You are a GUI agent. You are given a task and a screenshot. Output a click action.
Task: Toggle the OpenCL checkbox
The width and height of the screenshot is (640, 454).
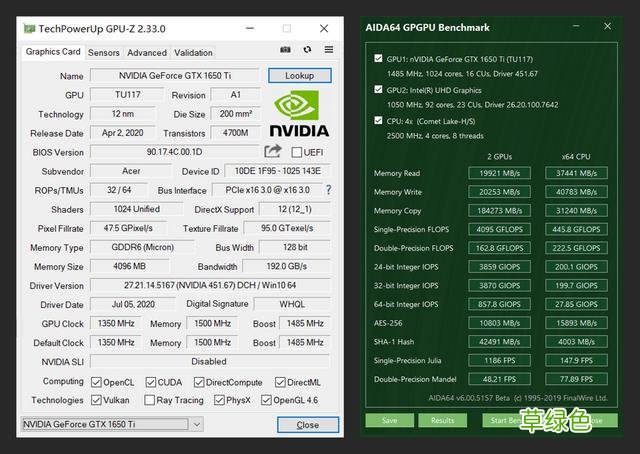[x=96, y=382]
